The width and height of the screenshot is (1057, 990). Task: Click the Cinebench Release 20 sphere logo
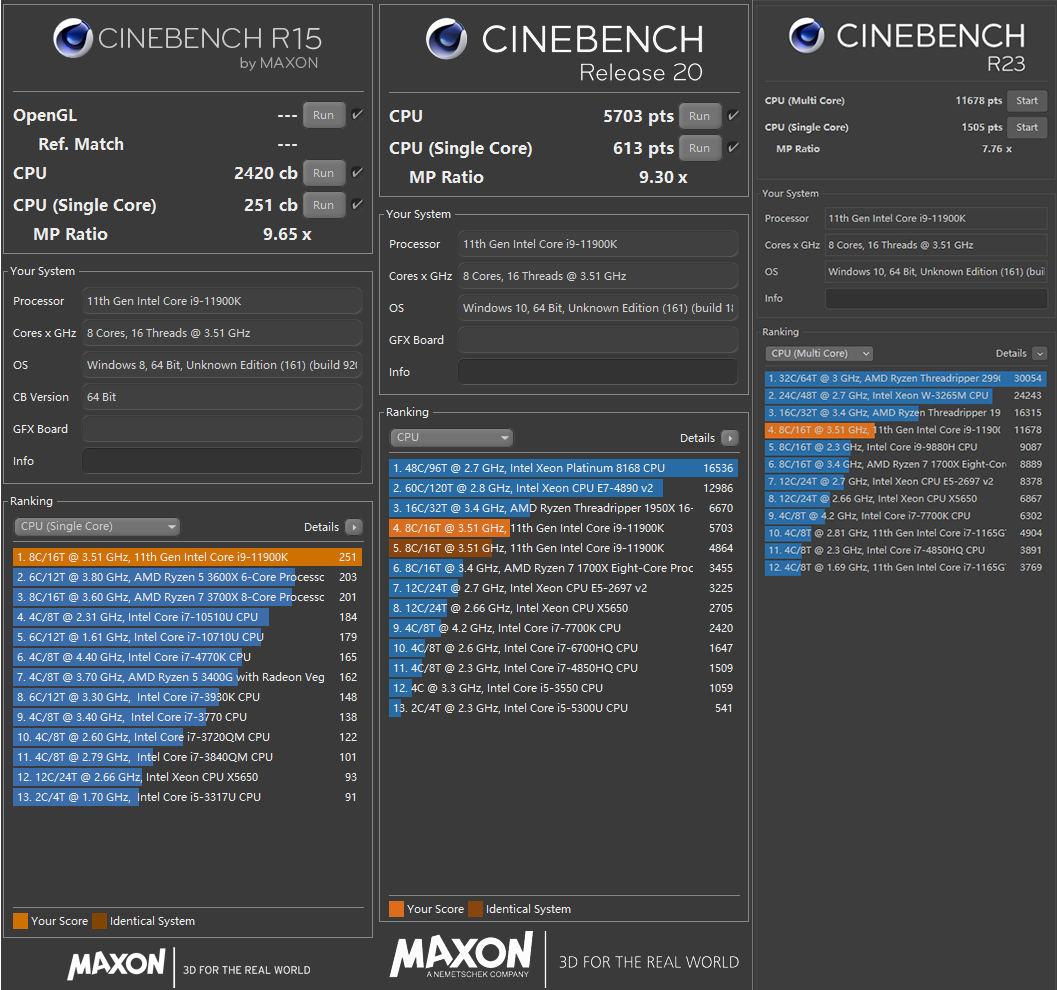point(447,39)
